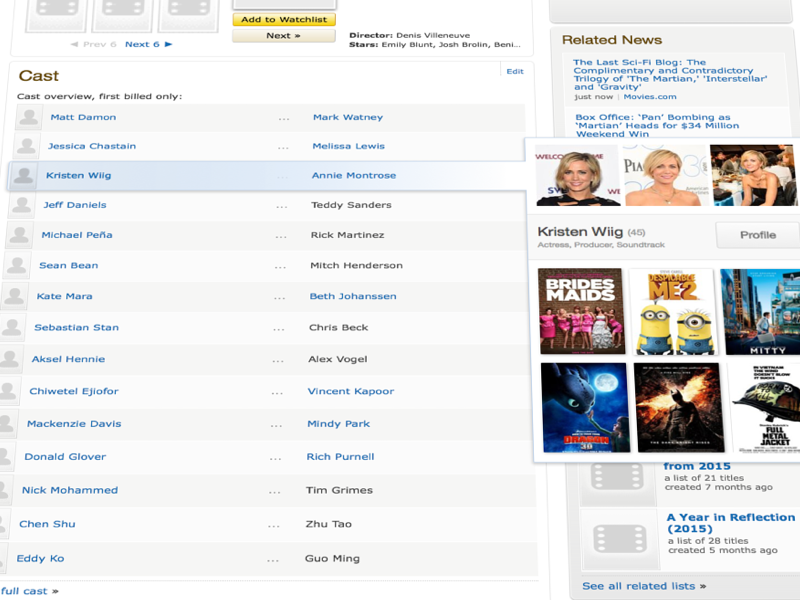Click Aksel Hennie's avatar placeholder icon
This screenshot has width=800, height=600.
[9, 359]
